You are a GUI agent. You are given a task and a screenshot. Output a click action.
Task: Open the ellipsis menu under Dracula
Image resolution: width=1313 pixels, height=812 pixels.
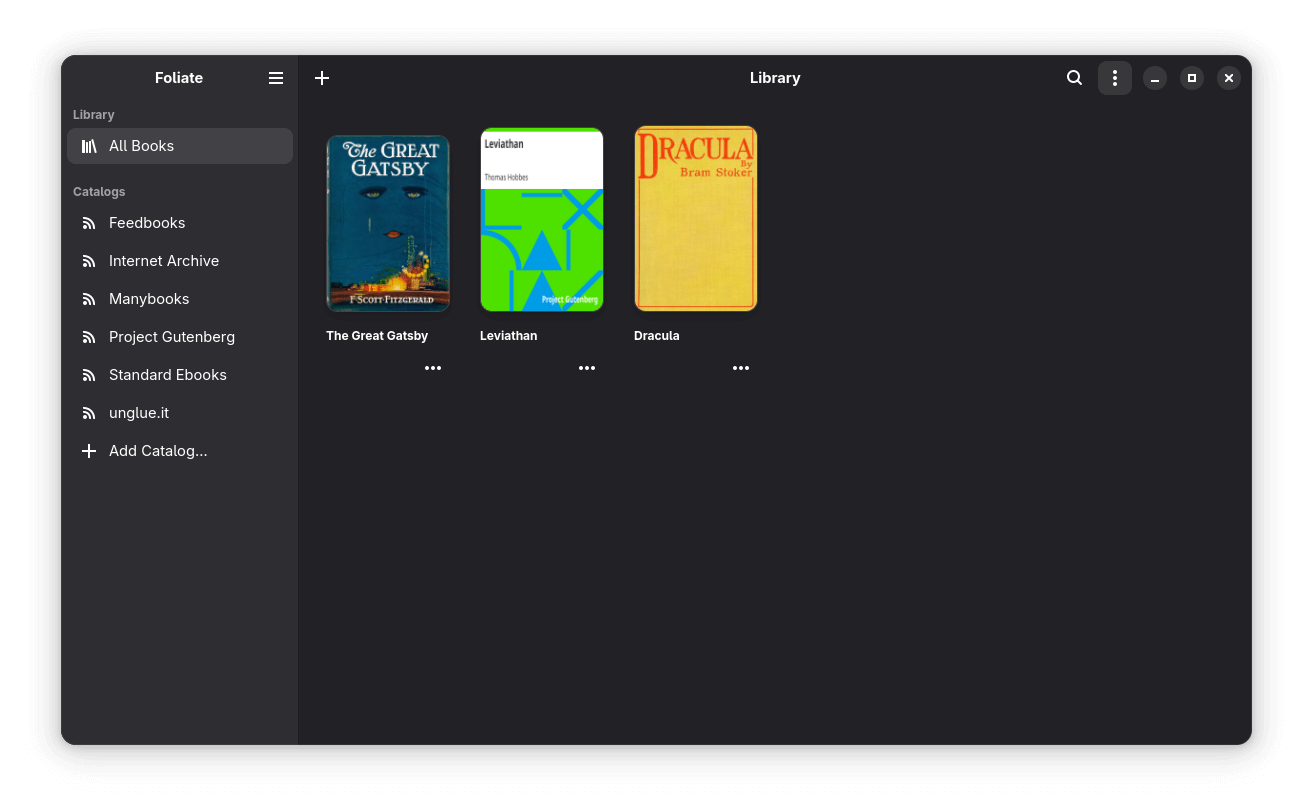click(x=741, y=368)
